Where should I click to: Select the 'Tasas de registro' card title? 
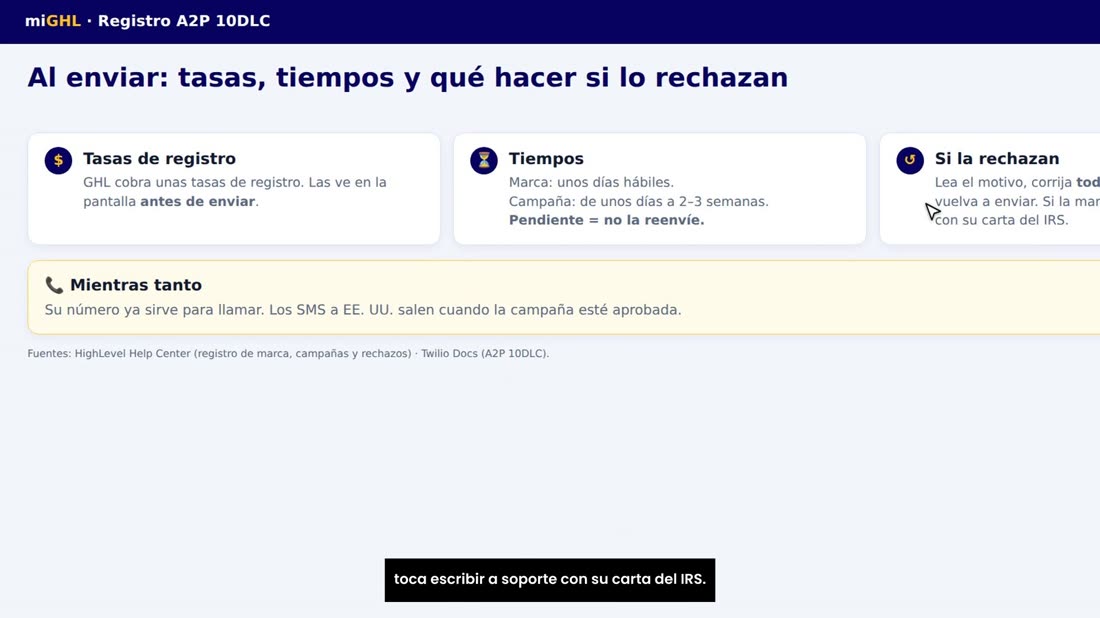(x=159, y=159)
